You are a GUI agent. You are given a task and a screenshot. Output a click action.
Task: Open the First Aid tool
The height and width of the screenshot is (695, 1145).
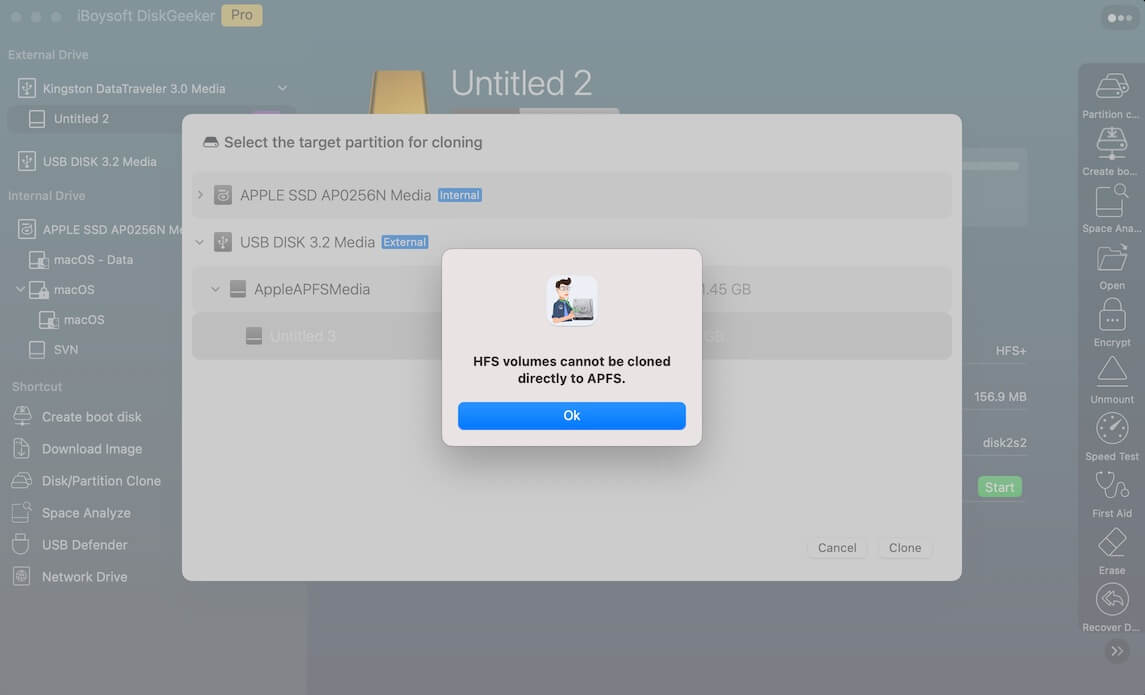point(1112,486)
